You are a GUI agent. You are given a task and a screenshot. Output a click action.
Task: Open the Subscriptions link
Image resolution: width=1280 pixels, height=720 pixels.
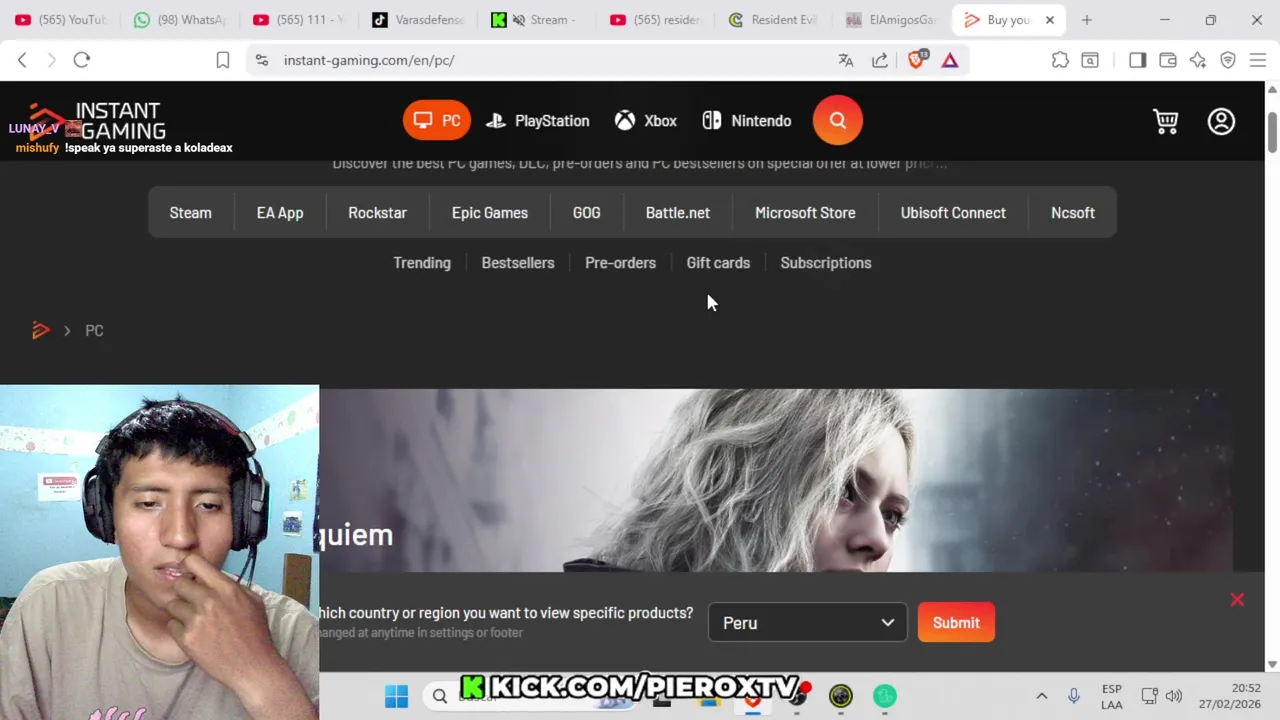(x=826, y=263)
